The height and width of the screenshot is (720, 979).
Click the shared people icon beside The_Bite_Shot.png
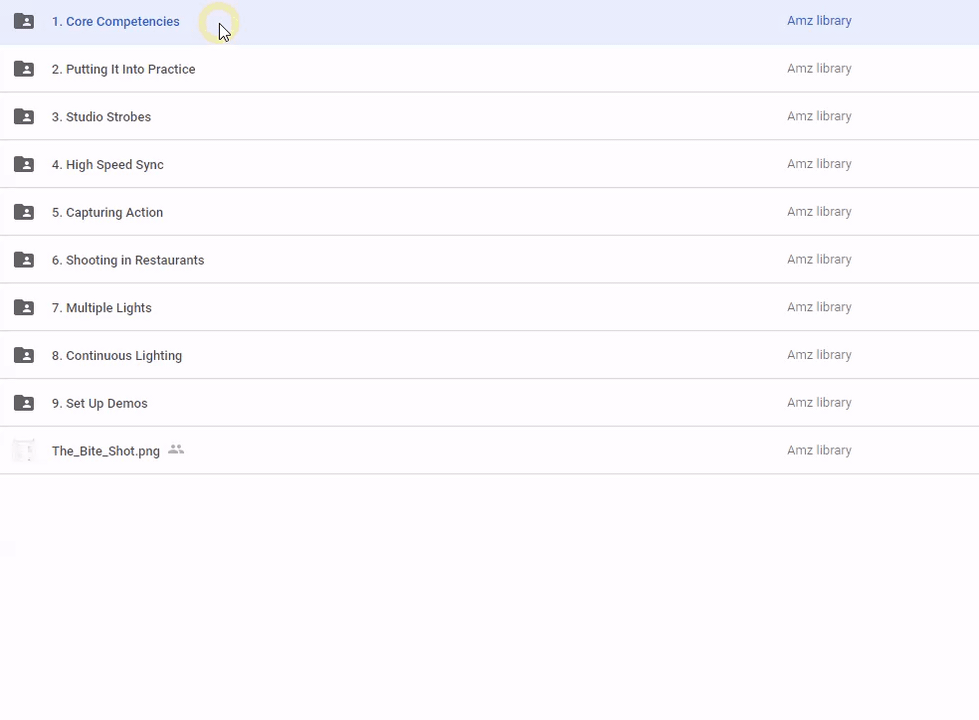176,450
